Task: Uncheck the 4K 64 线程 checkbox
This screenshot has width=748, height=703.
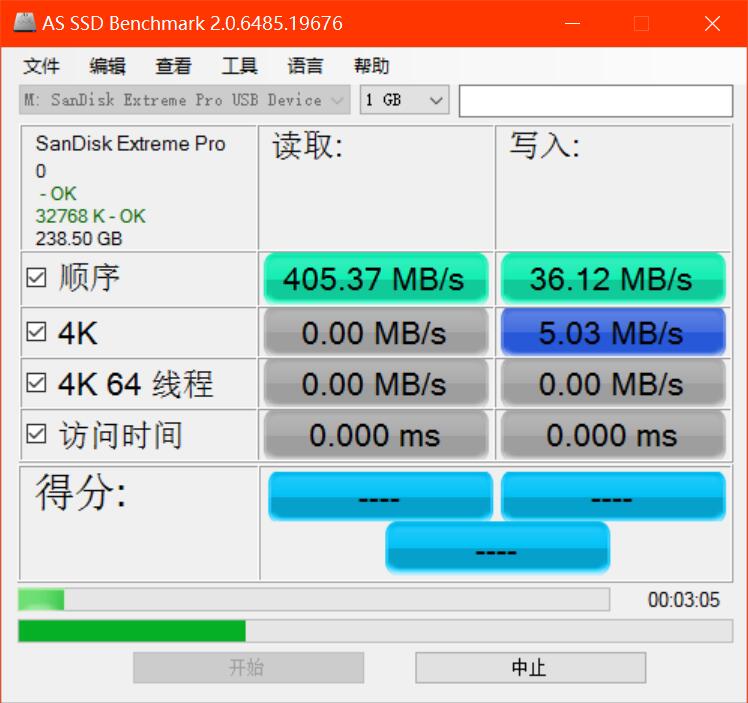Action: (x=37, y=383)
